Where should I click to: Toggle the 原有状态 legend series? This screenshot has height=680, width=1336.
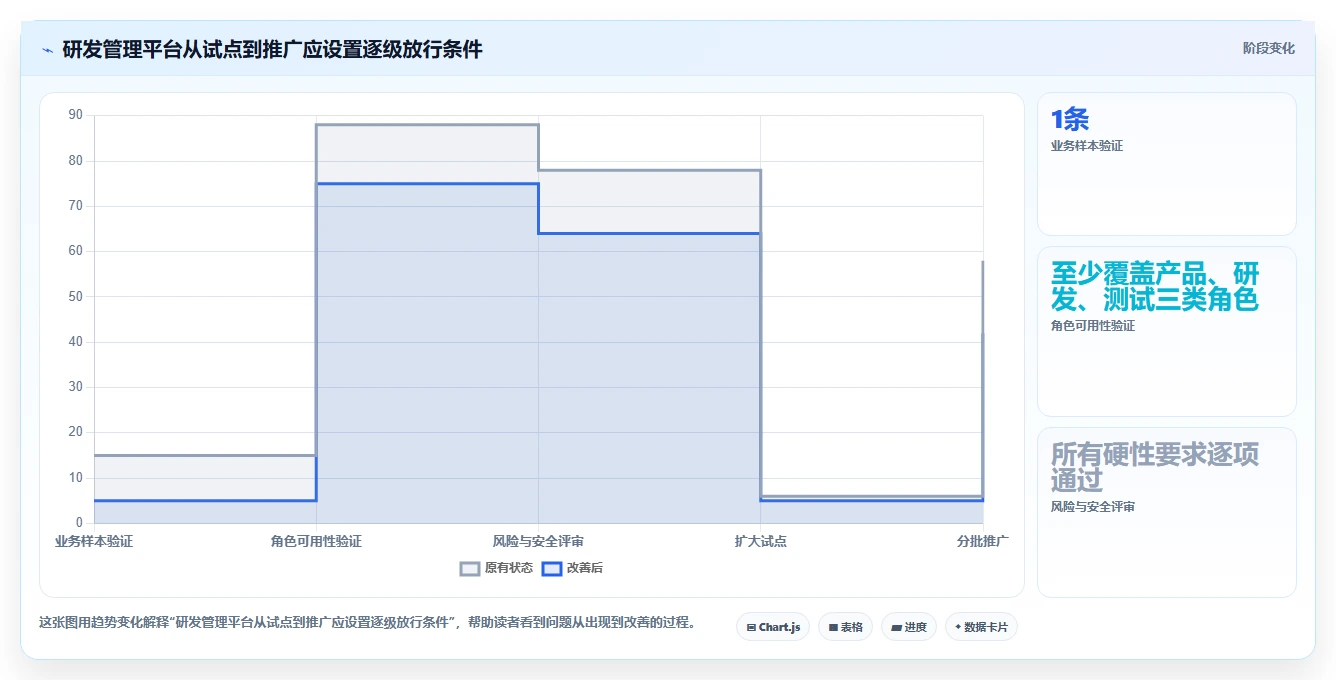pos(496,568)
